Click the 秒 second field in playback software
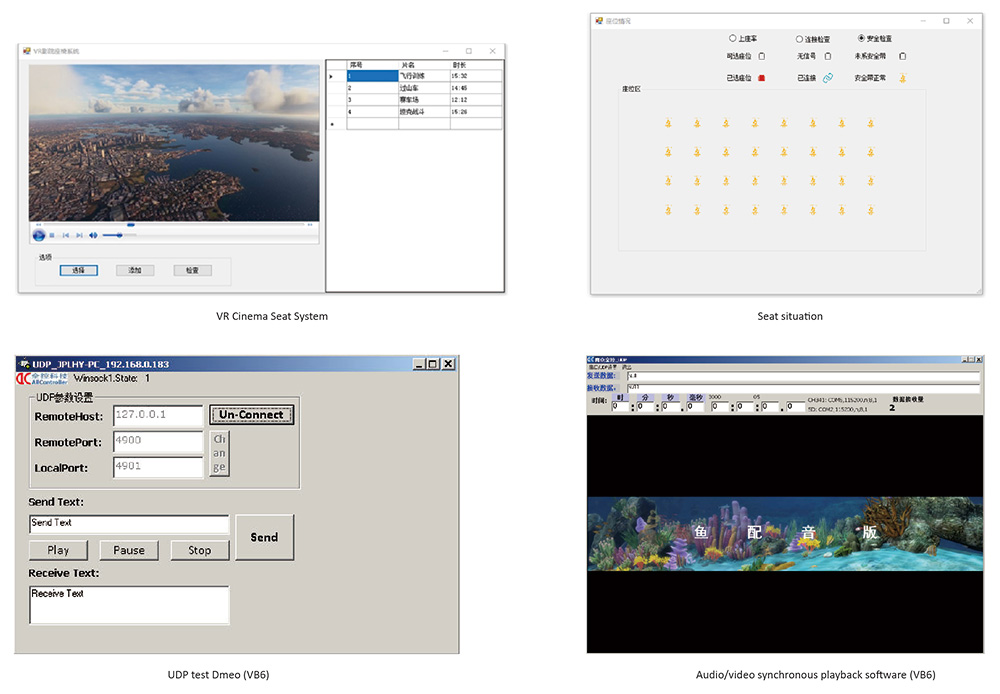The width and height of the screenshot is (1000, 694). (670, 406)
